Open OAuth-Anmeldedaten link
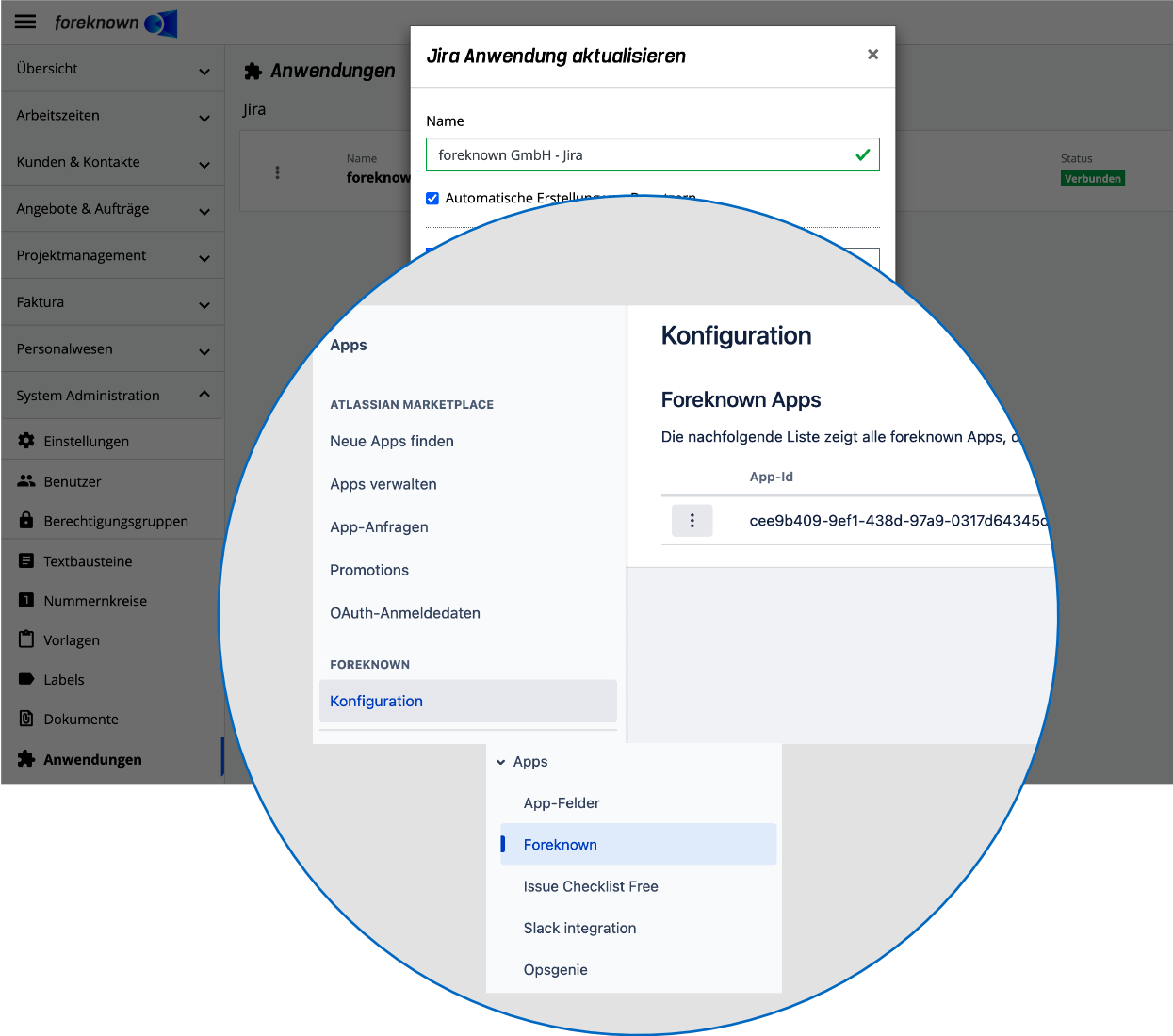The height and width of the screenshot is (1036, 1173). pos(405,613)
